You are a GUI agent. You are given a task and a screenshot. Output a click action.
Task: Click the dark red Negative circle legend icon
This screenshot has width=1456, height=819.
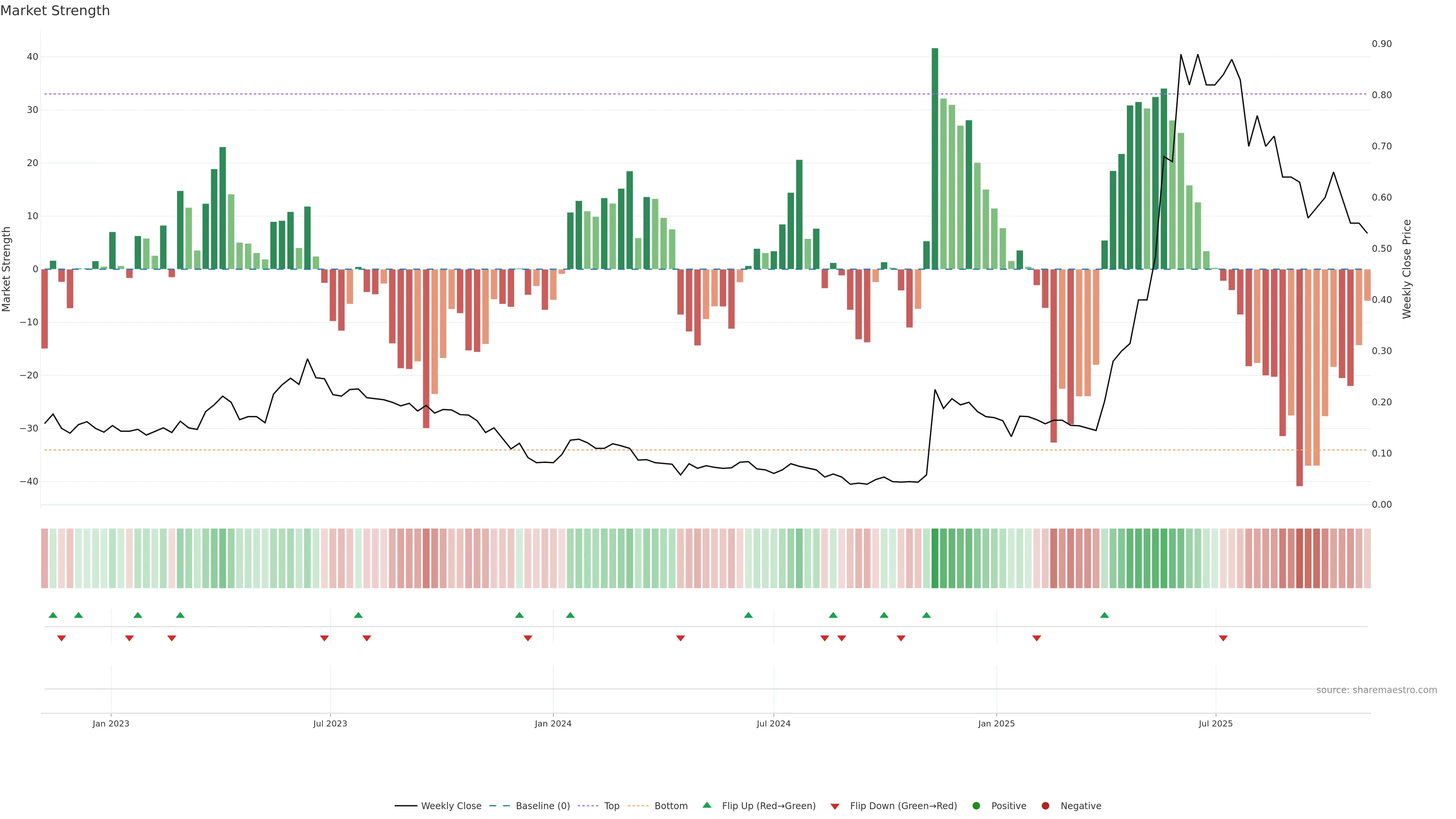point(1045,805)
